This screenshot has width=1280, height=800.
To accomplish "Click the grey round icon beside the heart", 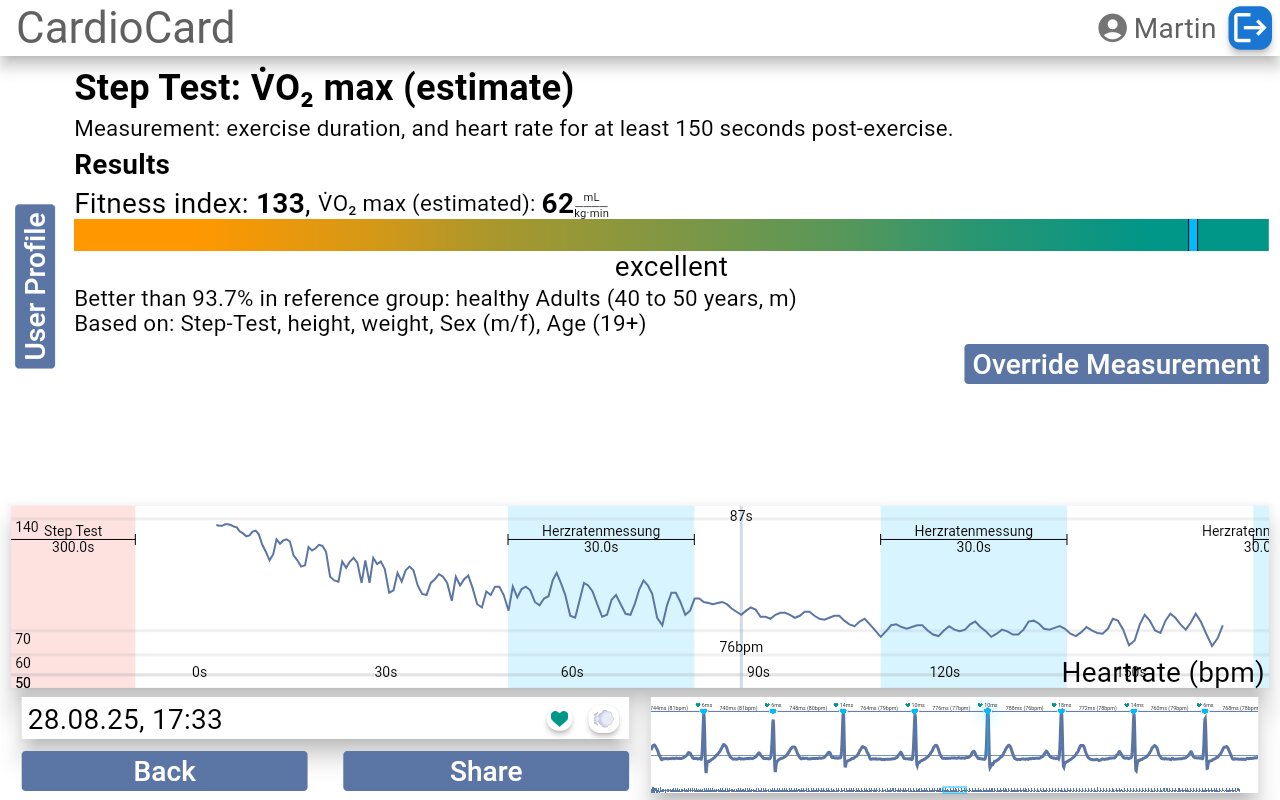I will coord(603,718).
